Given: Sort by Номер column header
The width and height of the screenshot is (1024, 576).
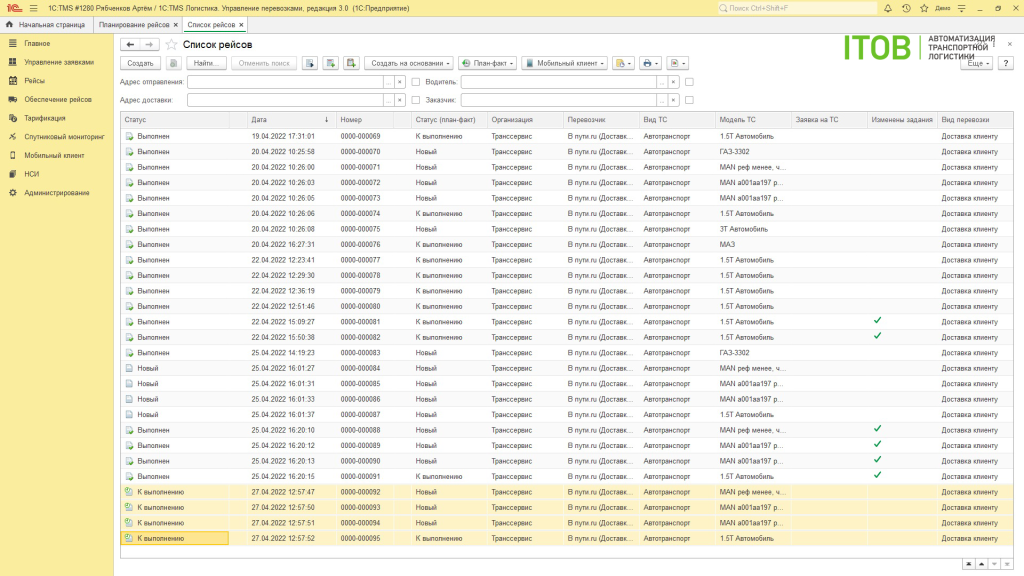Looking at the screenshot, I should (x=365, y=120).
